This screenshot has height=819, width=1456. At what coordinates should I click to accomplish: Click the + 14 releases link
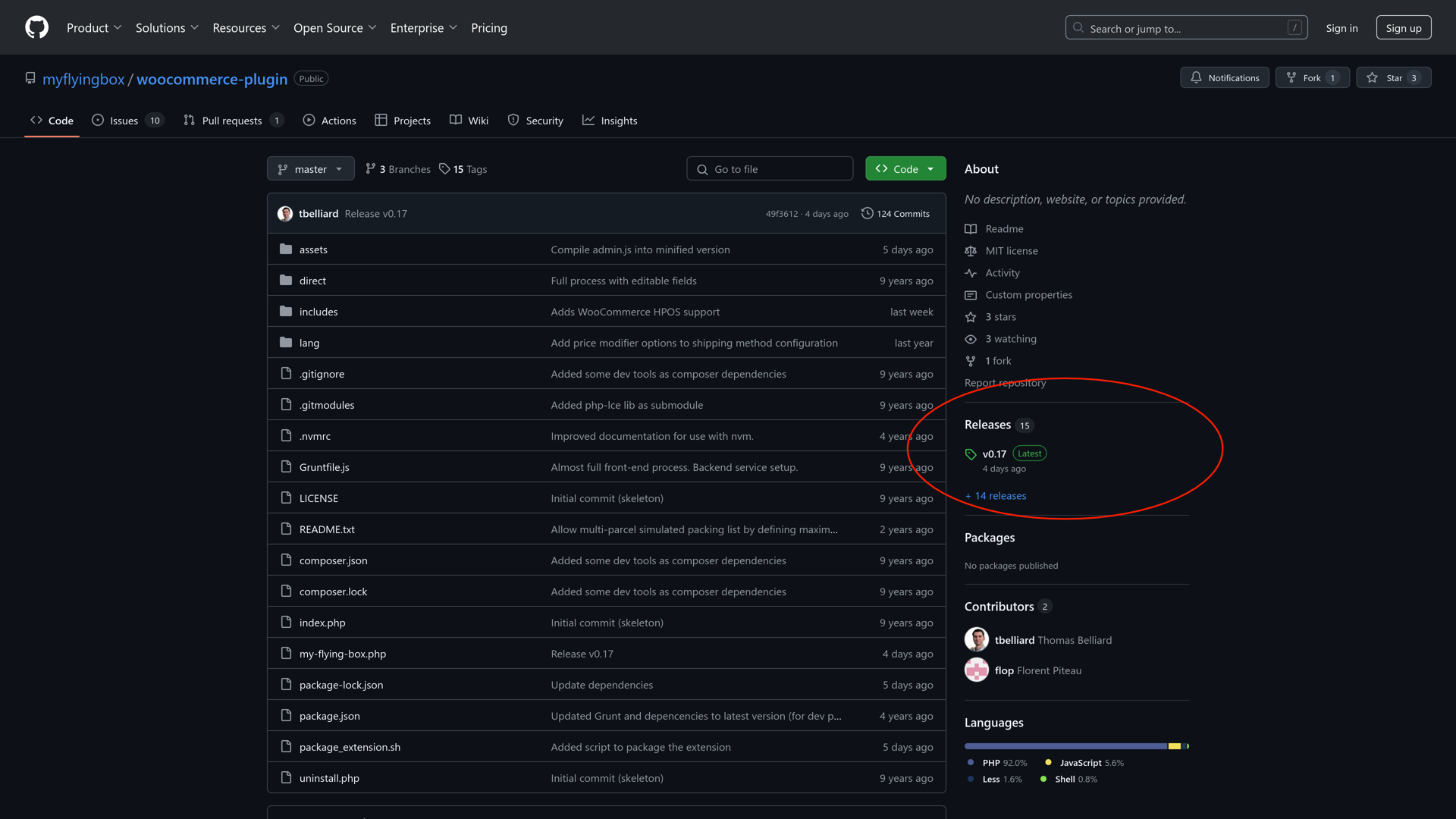pos(995,496)
